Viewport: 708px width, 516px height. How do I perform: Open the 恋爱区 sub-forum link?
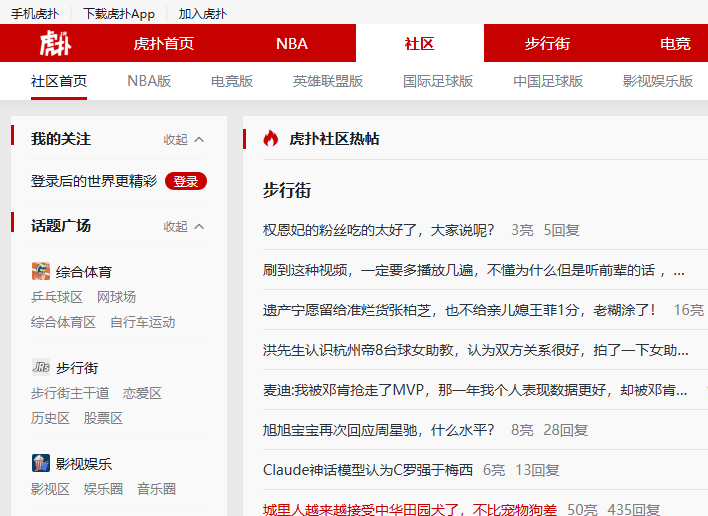click(142, 393)
